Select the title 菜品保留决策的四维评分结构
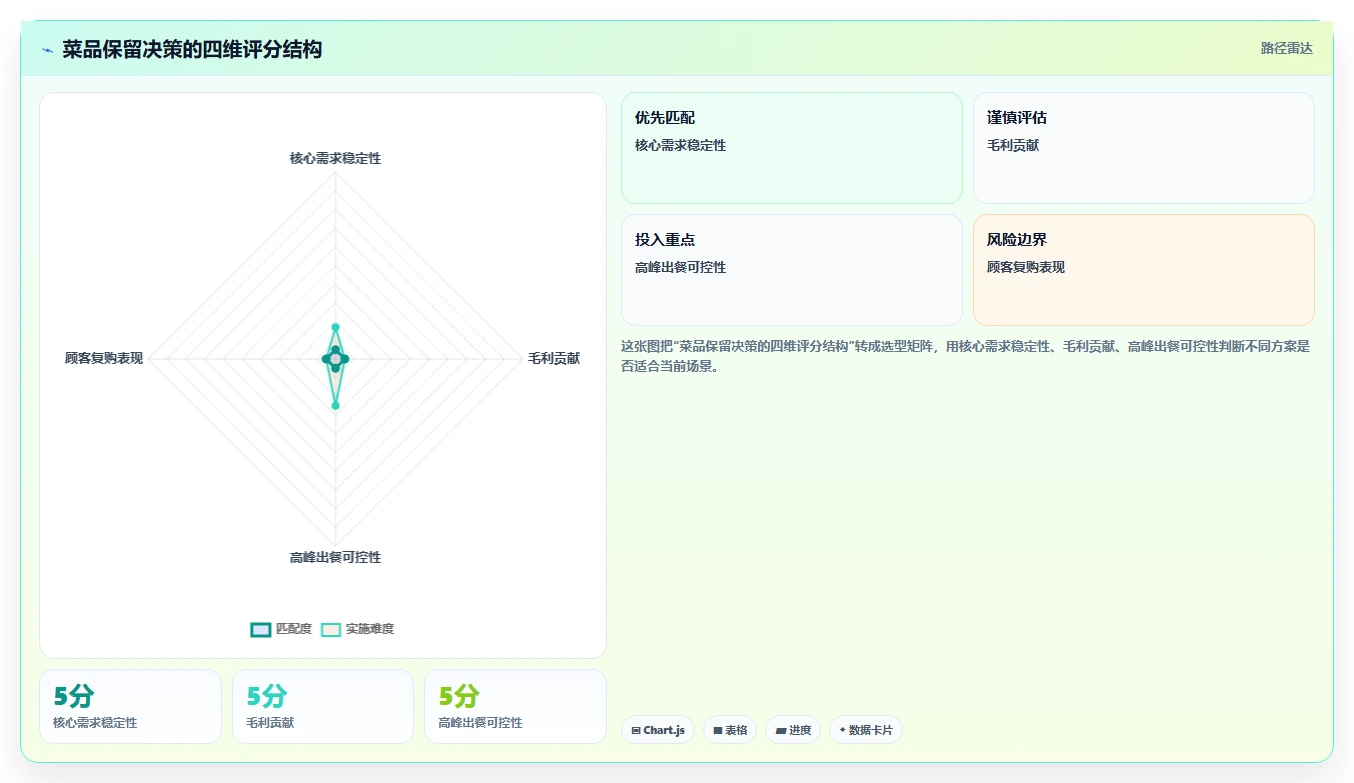Viewport: 1354px width, 783px height. pyautogui.click(x=192, y=49)
